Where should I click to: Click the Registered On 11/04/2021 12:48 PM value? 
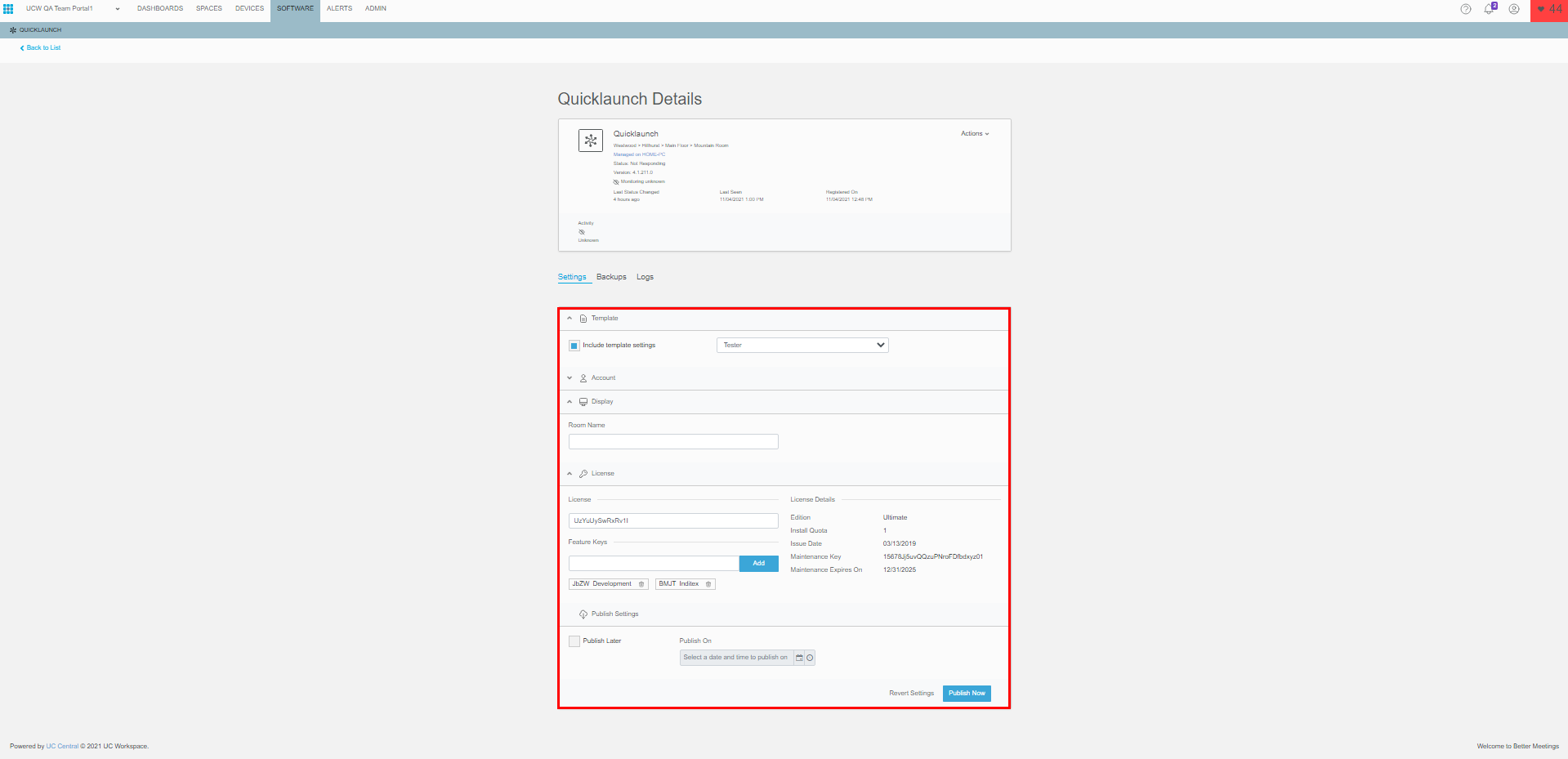pos(849,199)
